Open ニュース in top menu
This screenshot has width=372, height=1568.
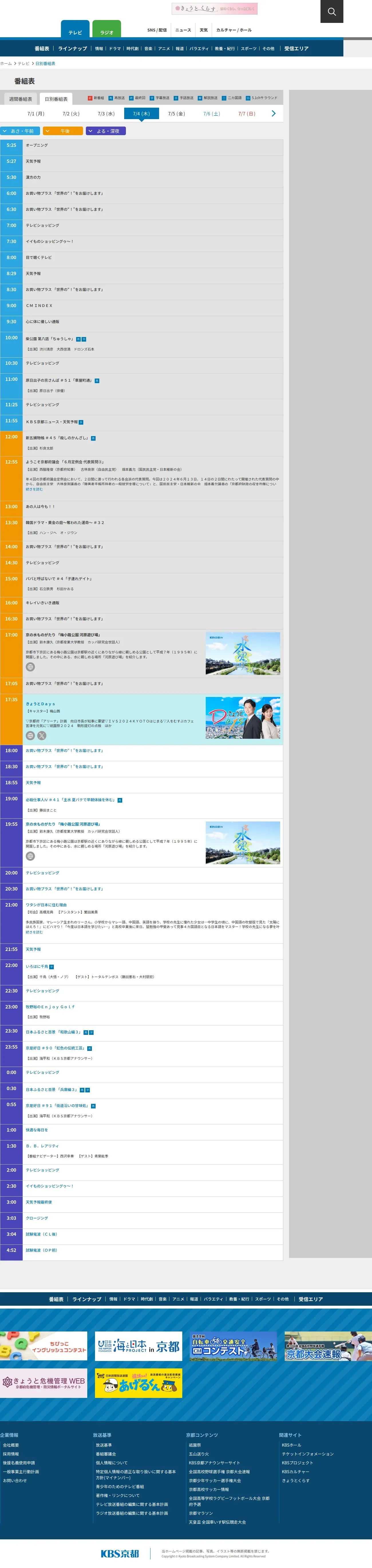point(183,30)
